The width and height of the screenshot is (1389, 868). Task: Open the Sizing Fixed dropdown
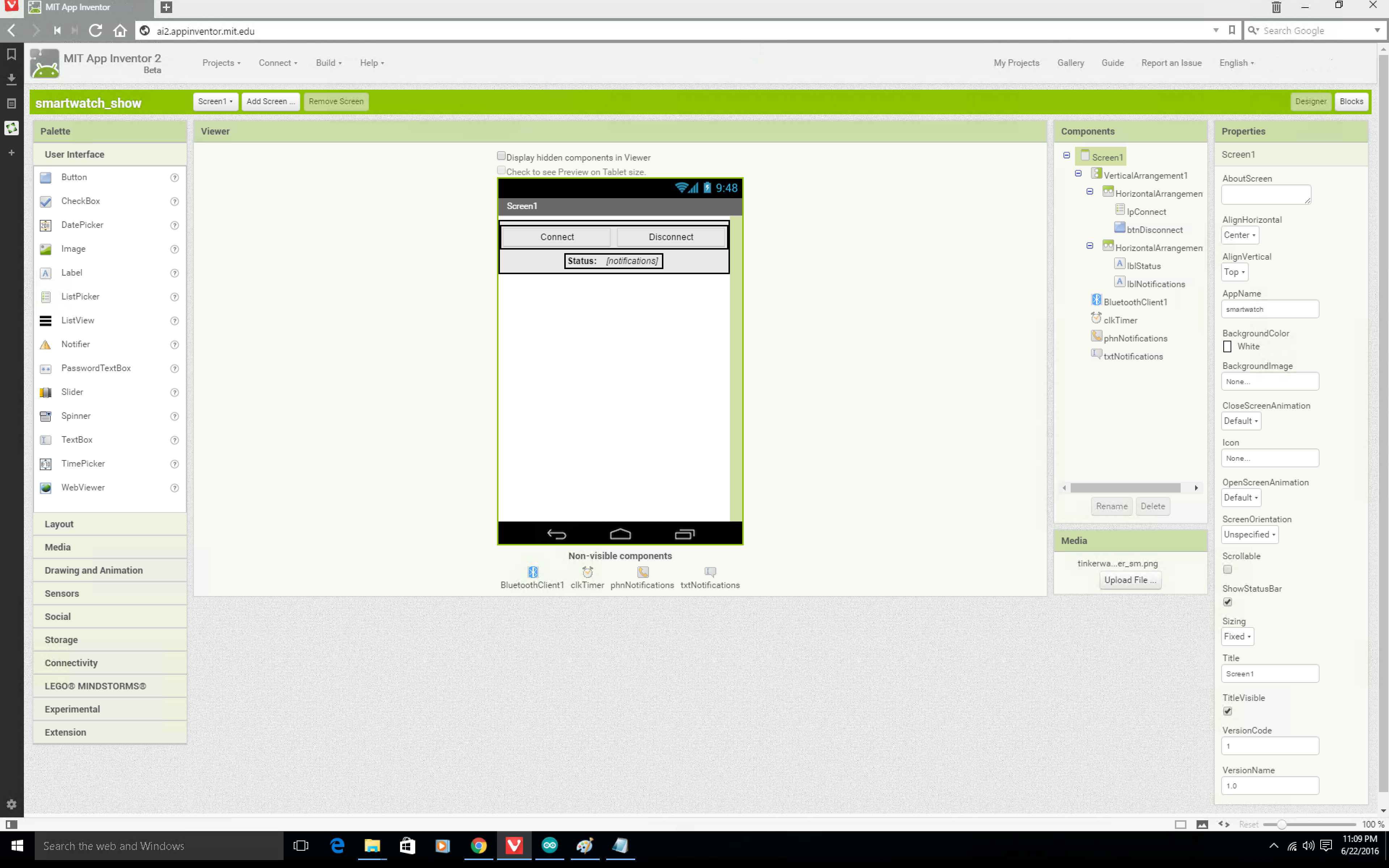coord(1237,637)
